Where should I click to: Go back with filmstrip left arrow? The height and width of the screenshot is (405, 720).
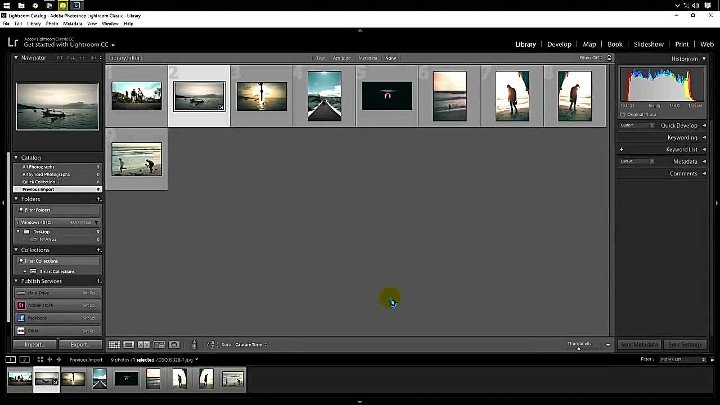pyautogui.click(x=50, y=360)
